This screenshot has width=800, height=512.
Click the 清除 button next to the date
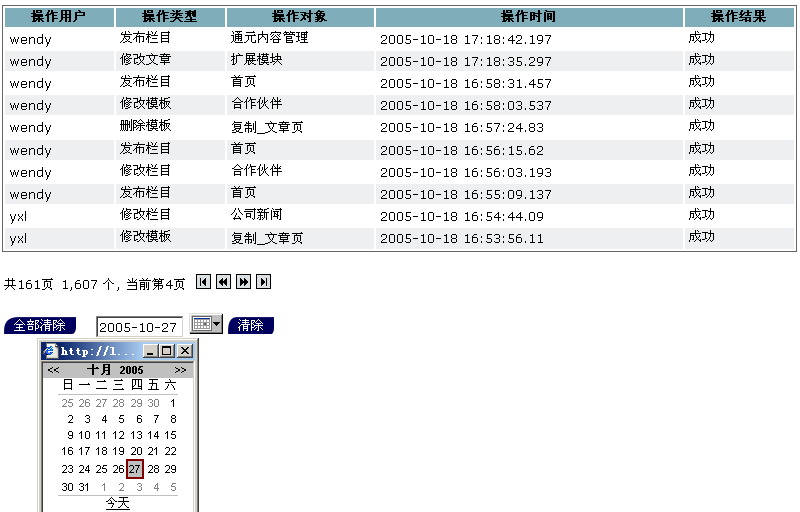(x=251, y=325)
